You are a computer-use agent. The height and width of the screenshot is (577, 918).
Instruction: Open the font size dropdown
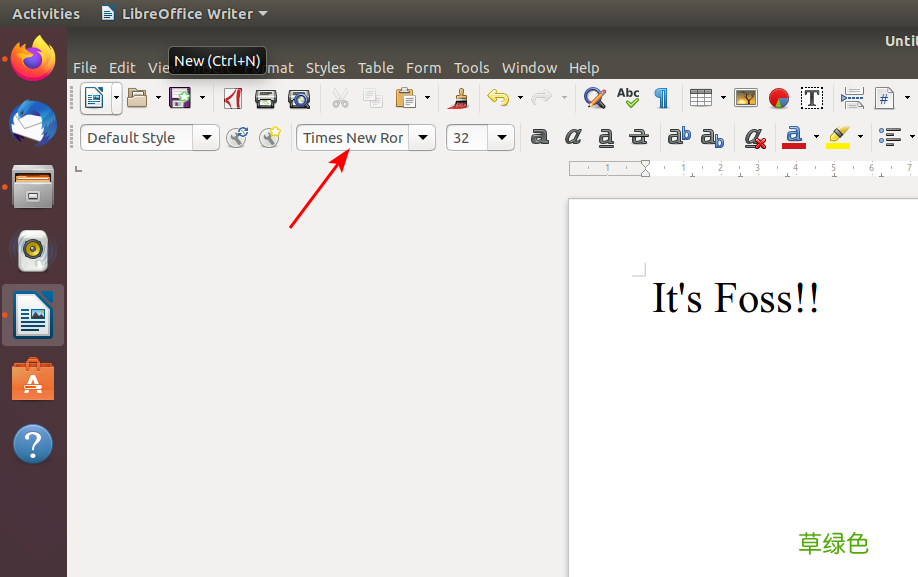[x=502, y=138]
